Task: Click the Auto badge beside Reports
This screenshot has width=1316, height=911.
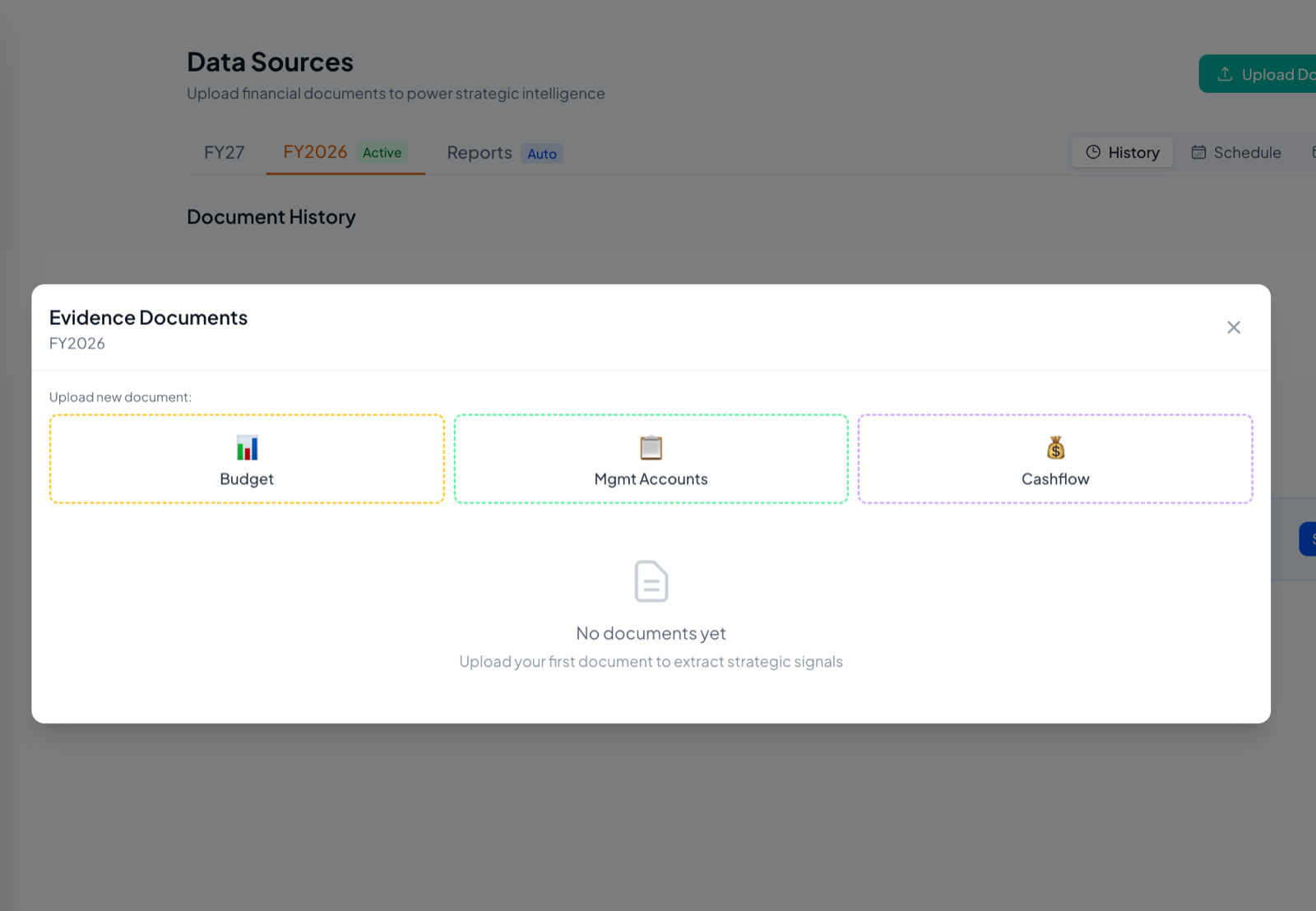Action: (x=542, y=154)
